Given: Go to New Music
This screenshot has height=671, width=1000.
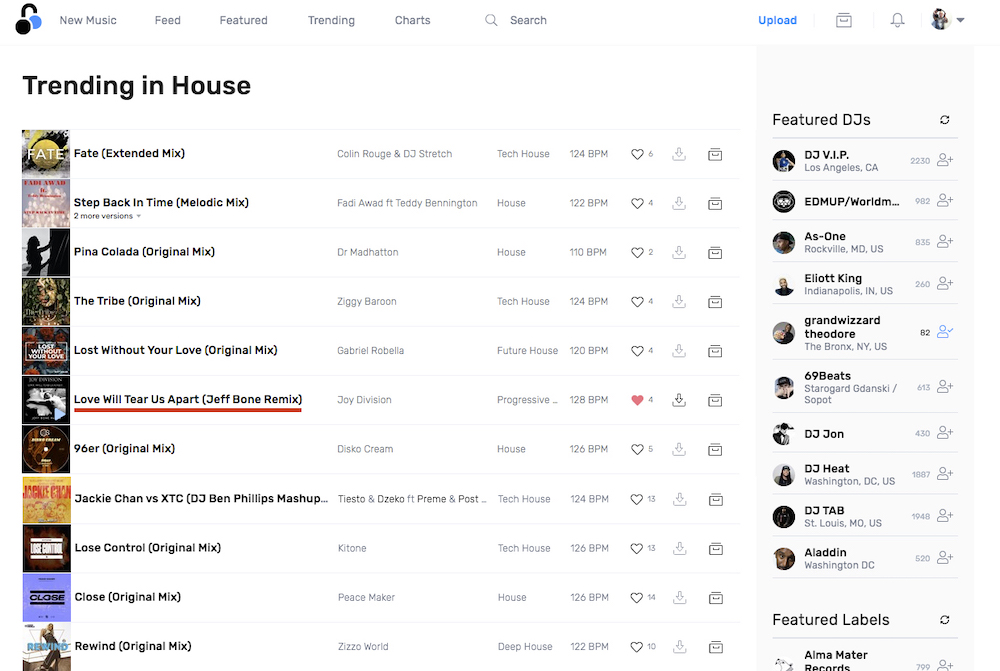Looking at the screenshot, I should [88, 20].
